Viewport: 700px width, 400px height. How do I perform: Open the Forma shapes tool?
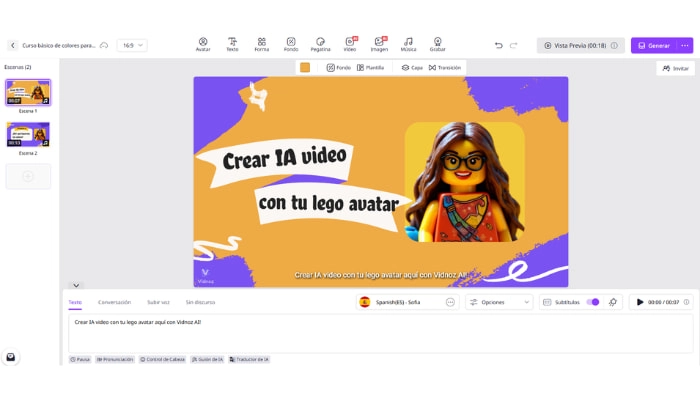click(x=262, y=44)
